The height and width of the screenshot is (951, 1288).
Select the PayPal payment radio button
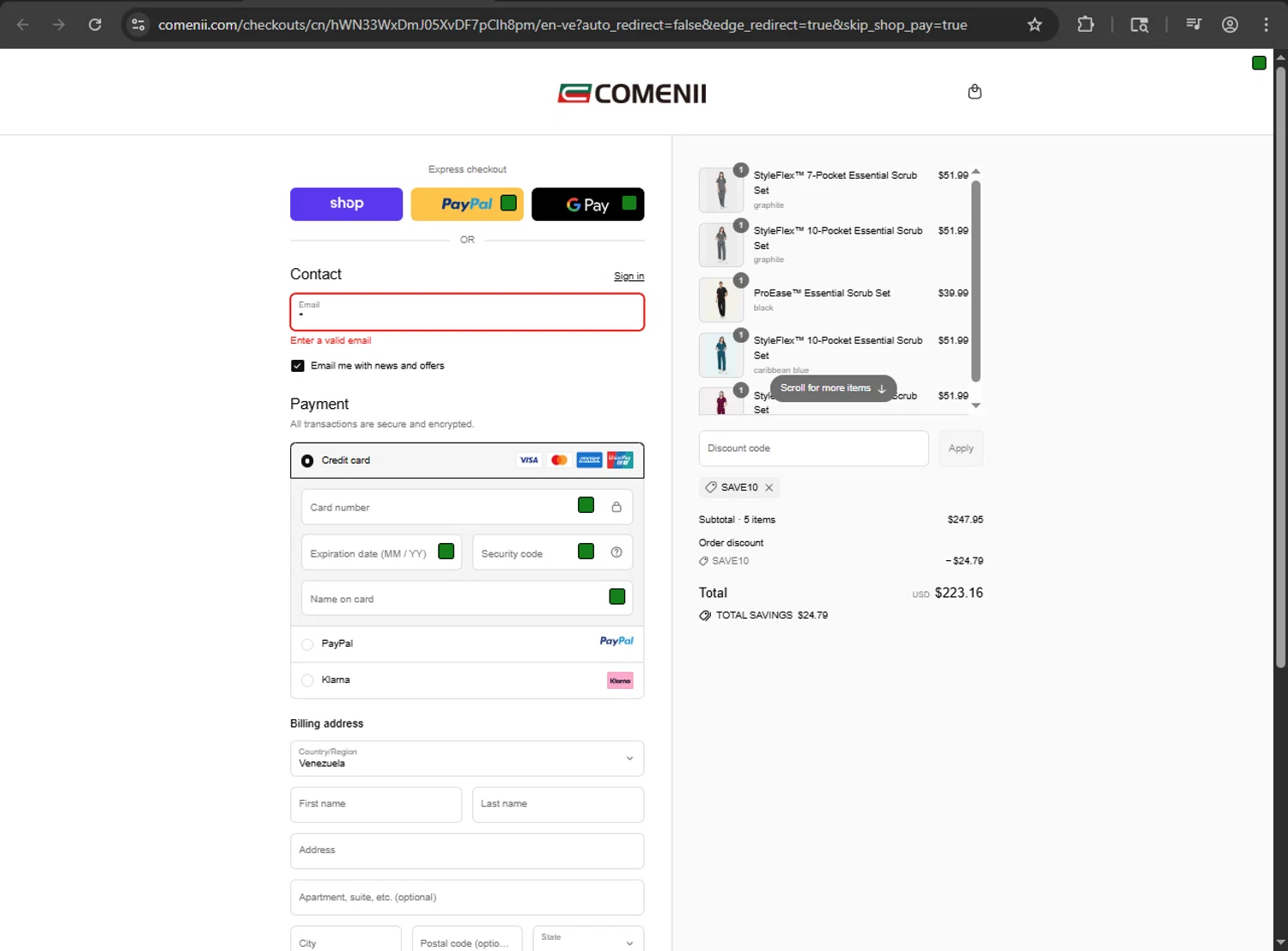307,644
